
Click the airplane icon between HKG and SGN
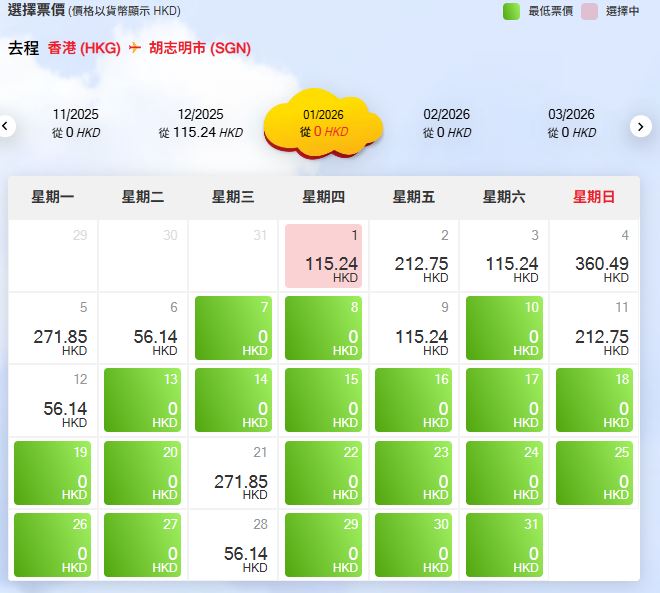click(x=135, y=48)
